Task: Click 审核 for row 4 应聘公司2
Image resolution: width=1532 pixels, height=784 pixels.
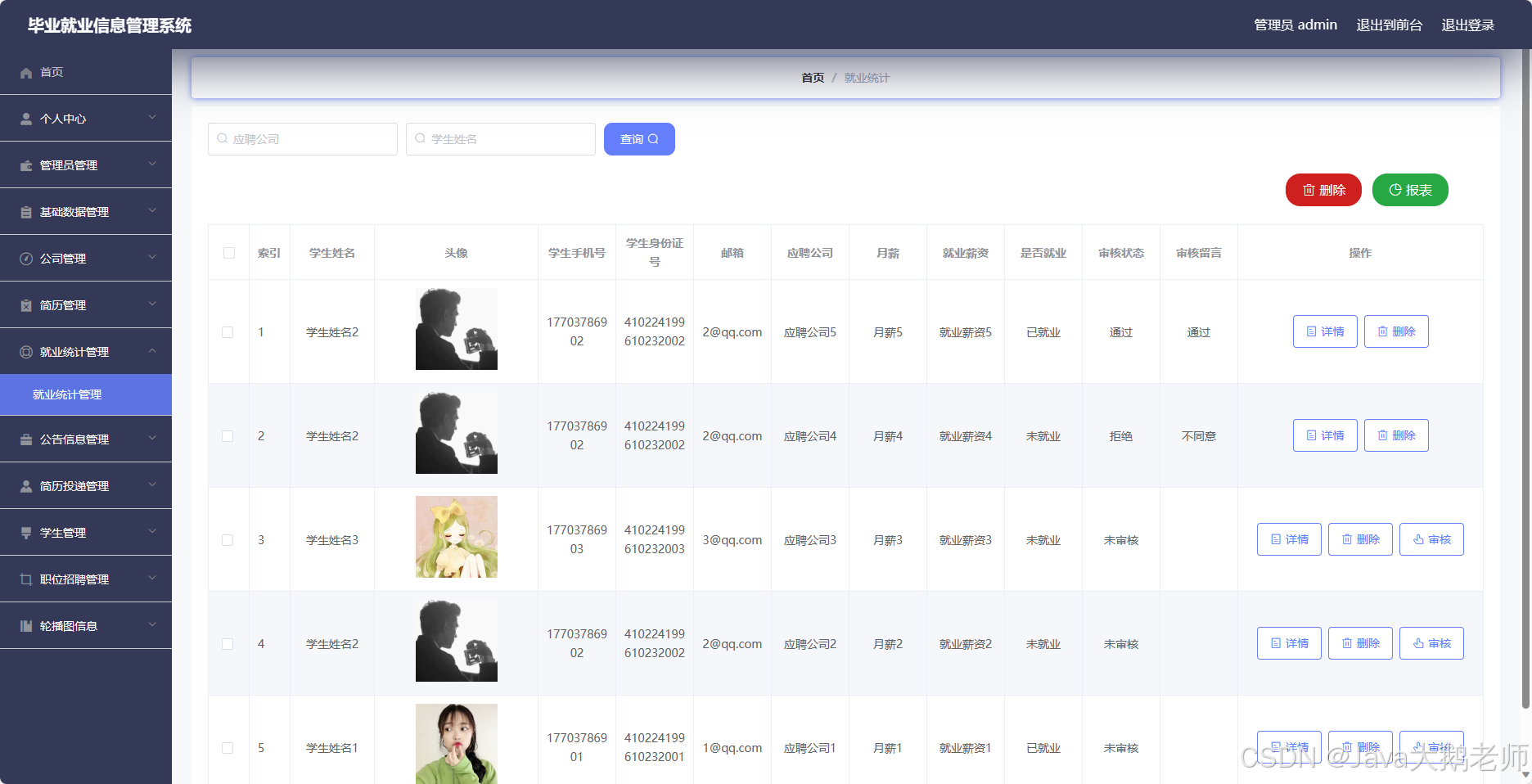Action: [1431, 643]
